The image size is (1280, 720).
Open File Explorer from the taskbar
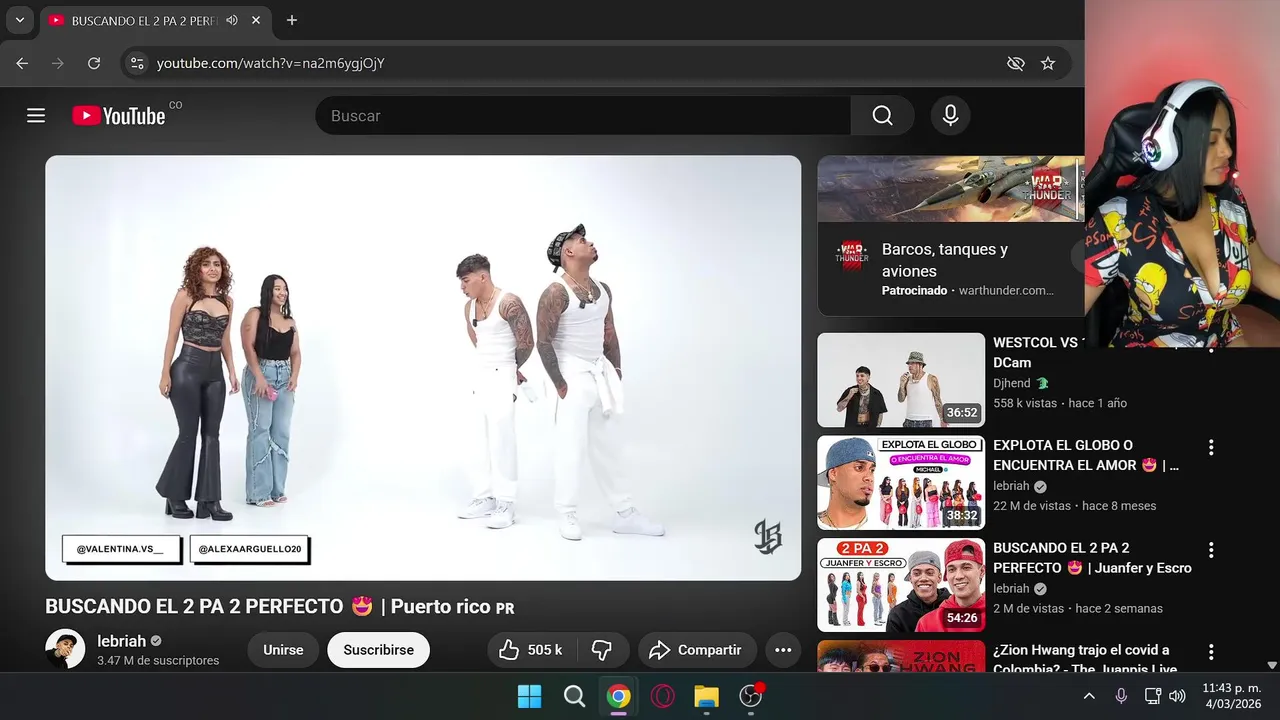tap(706, 696)
